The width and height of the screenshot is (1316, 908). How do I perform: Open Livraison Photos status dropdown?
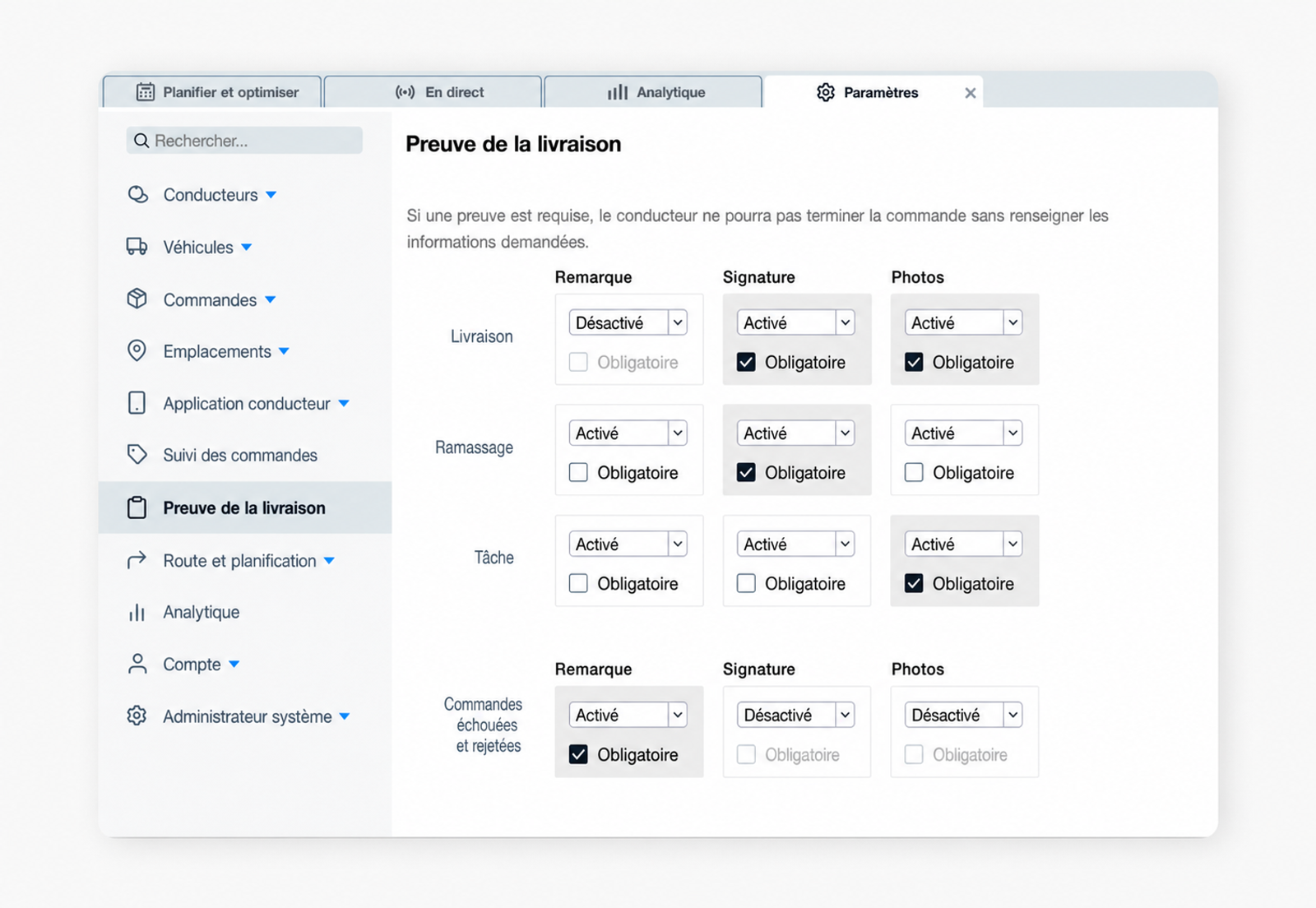963,322
